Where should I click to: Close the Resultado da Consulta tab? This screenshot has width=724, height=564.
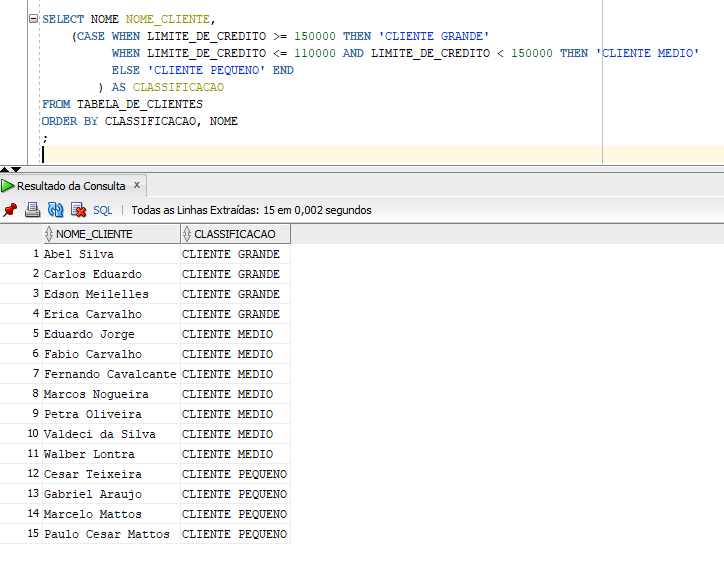tap(138, 186)
